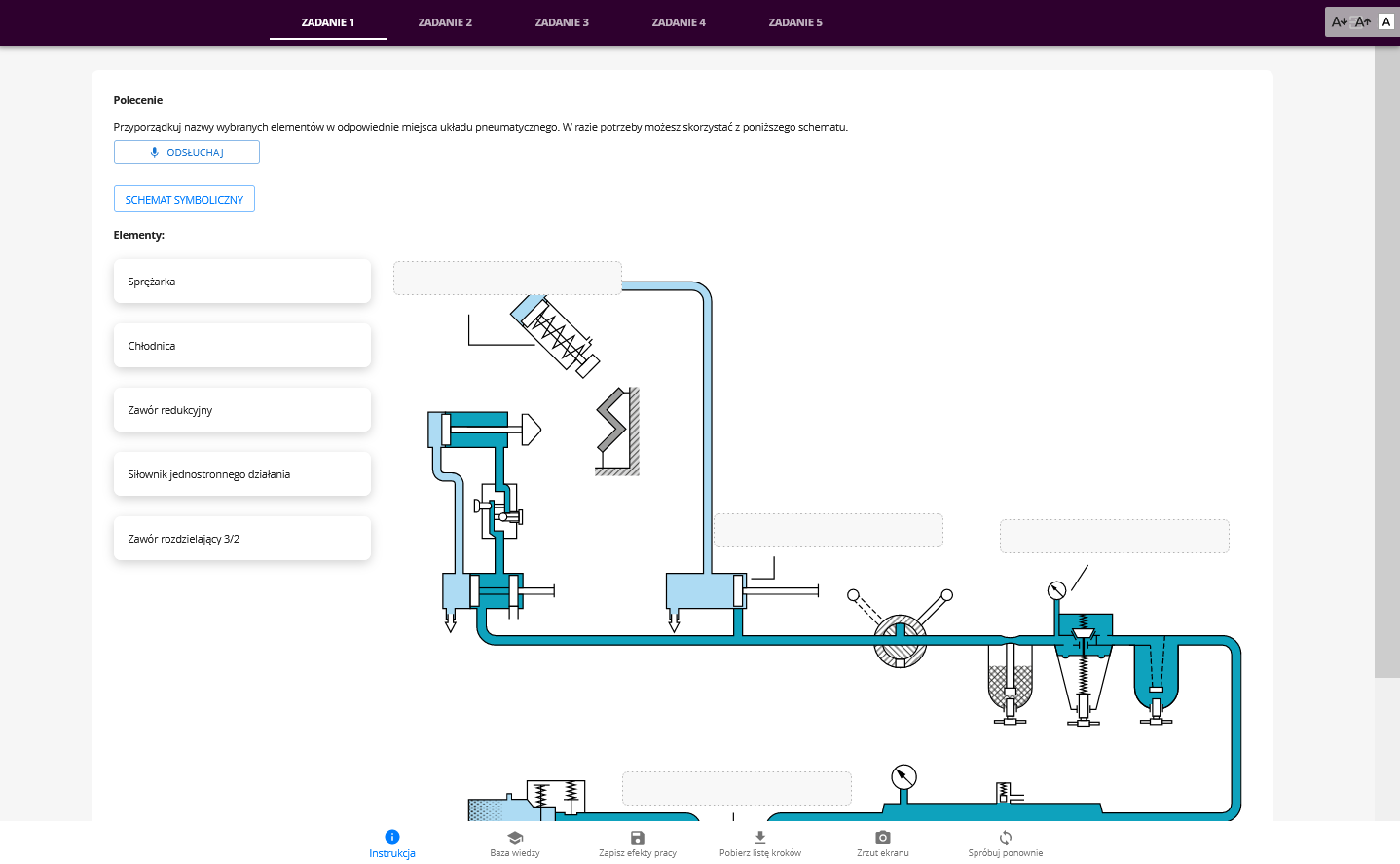
Task: Click the vertical page scrollbar
Action: pyautogui.click(x=1386, y=360)
